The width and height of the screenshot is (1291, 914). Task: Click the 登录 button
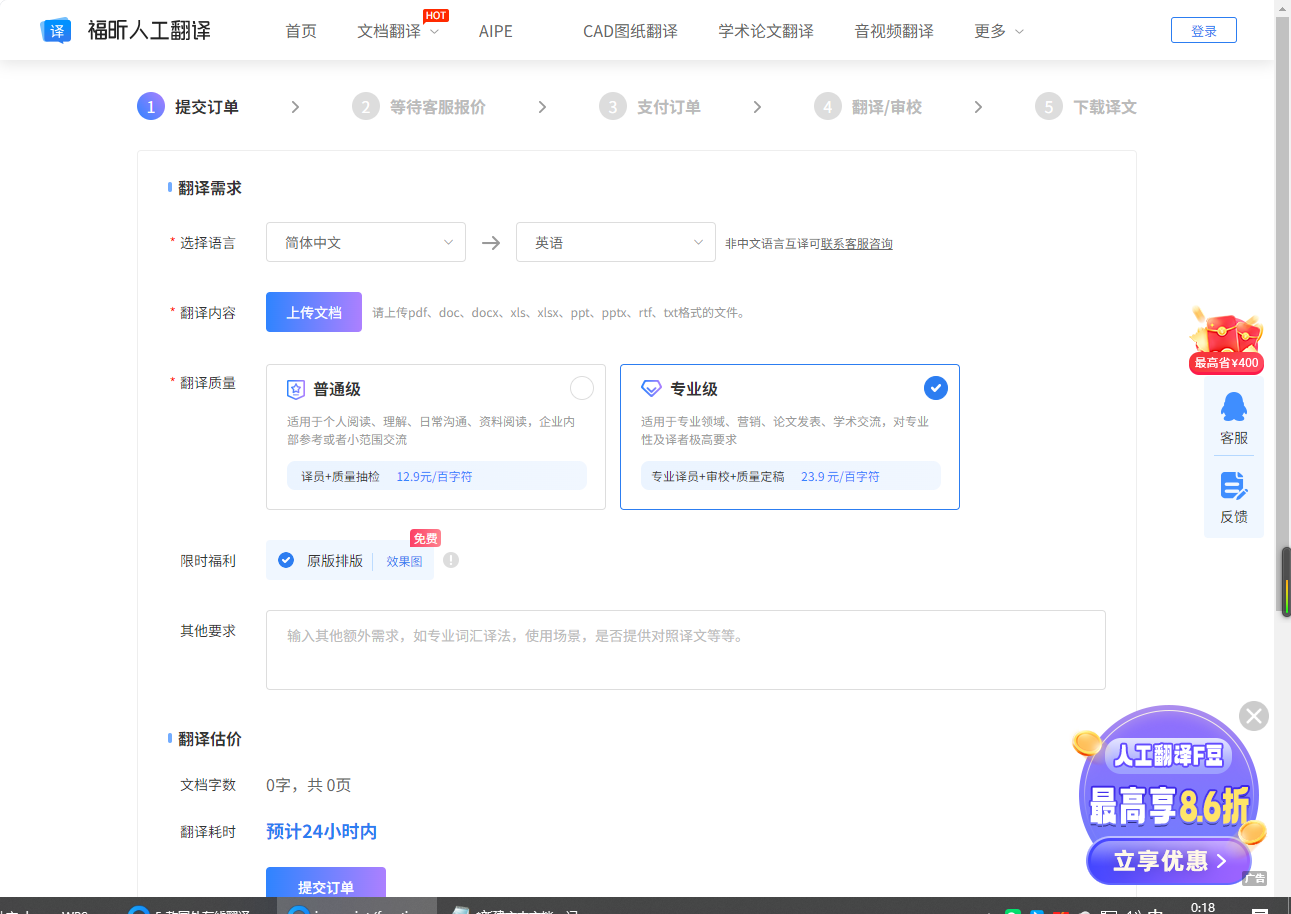(x=1203, y=30)
